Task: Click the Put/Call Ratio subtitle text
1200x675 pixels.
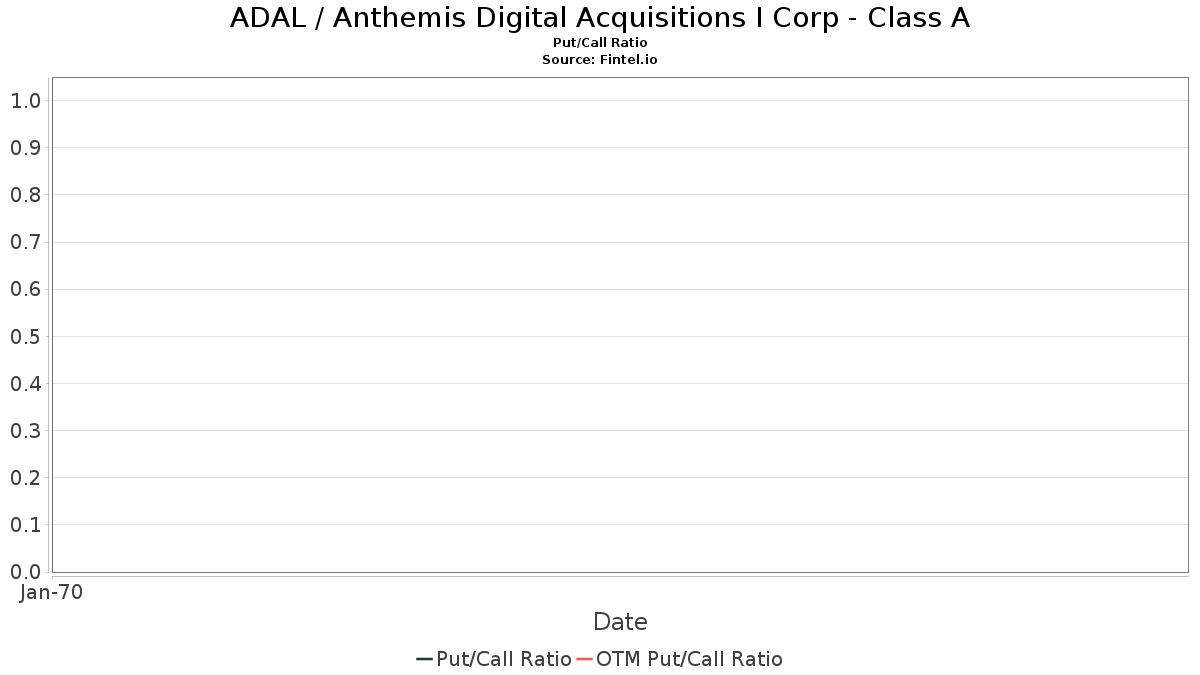Action: (600, 43)
